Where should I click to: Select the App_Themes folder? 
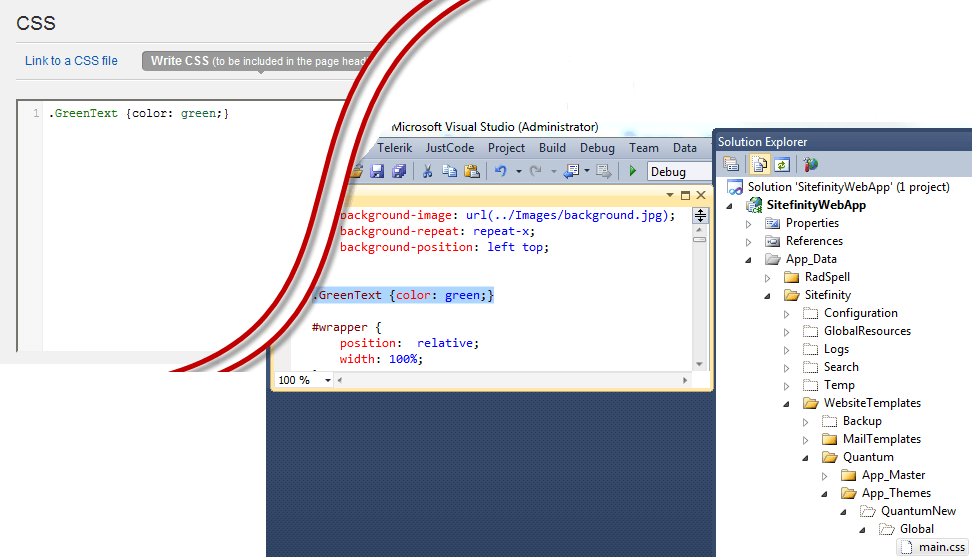pyautogui.click(x=896, y=493)
